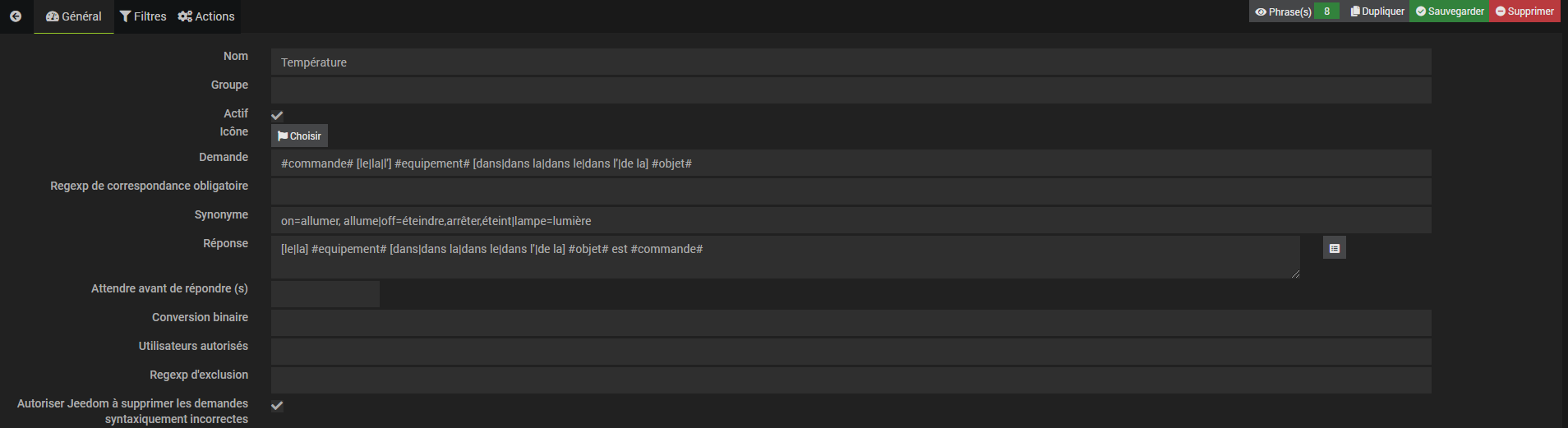
Task: Show Phrase(s) with the eye icon
Action: (1282, 12)
